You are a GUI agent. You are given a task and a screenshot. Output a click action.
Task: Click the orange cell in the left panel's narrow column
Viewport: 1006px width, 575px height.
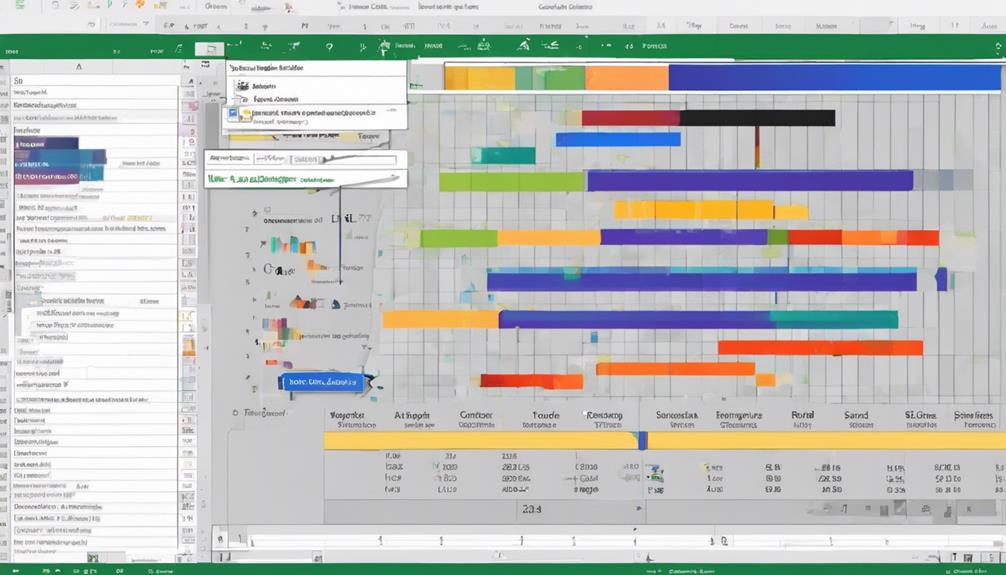click(x=189, y=346)
